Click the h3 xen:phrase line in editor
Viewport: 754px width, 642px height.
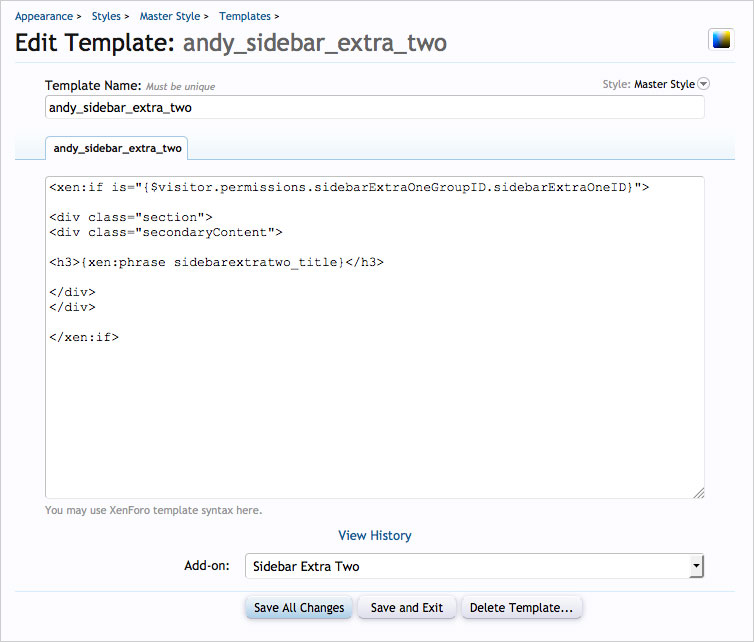click(216, 262)
